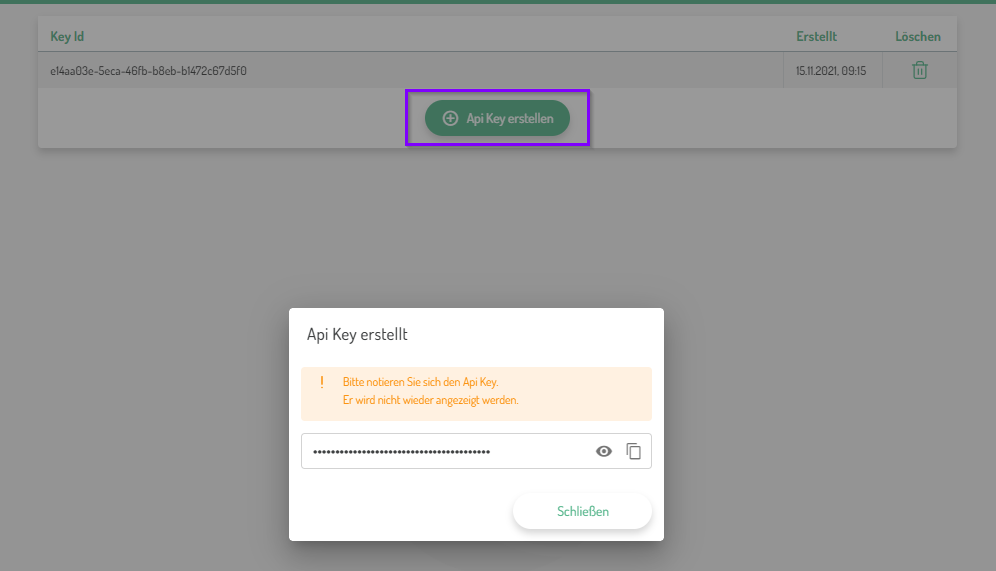Image resolution: width=996 pixels, height=571 pixels.
Task: Delete the API key using trash icon
Action: (x=919, y=71)
